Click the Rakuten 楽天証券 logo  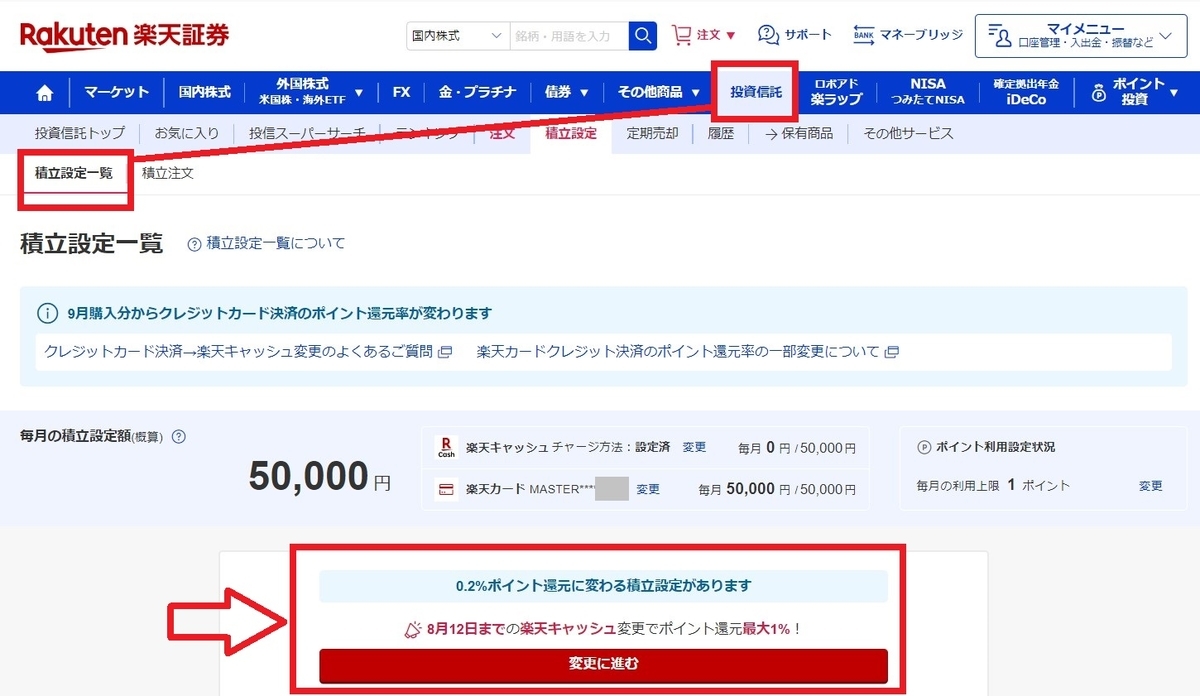(x=124, y=35)
